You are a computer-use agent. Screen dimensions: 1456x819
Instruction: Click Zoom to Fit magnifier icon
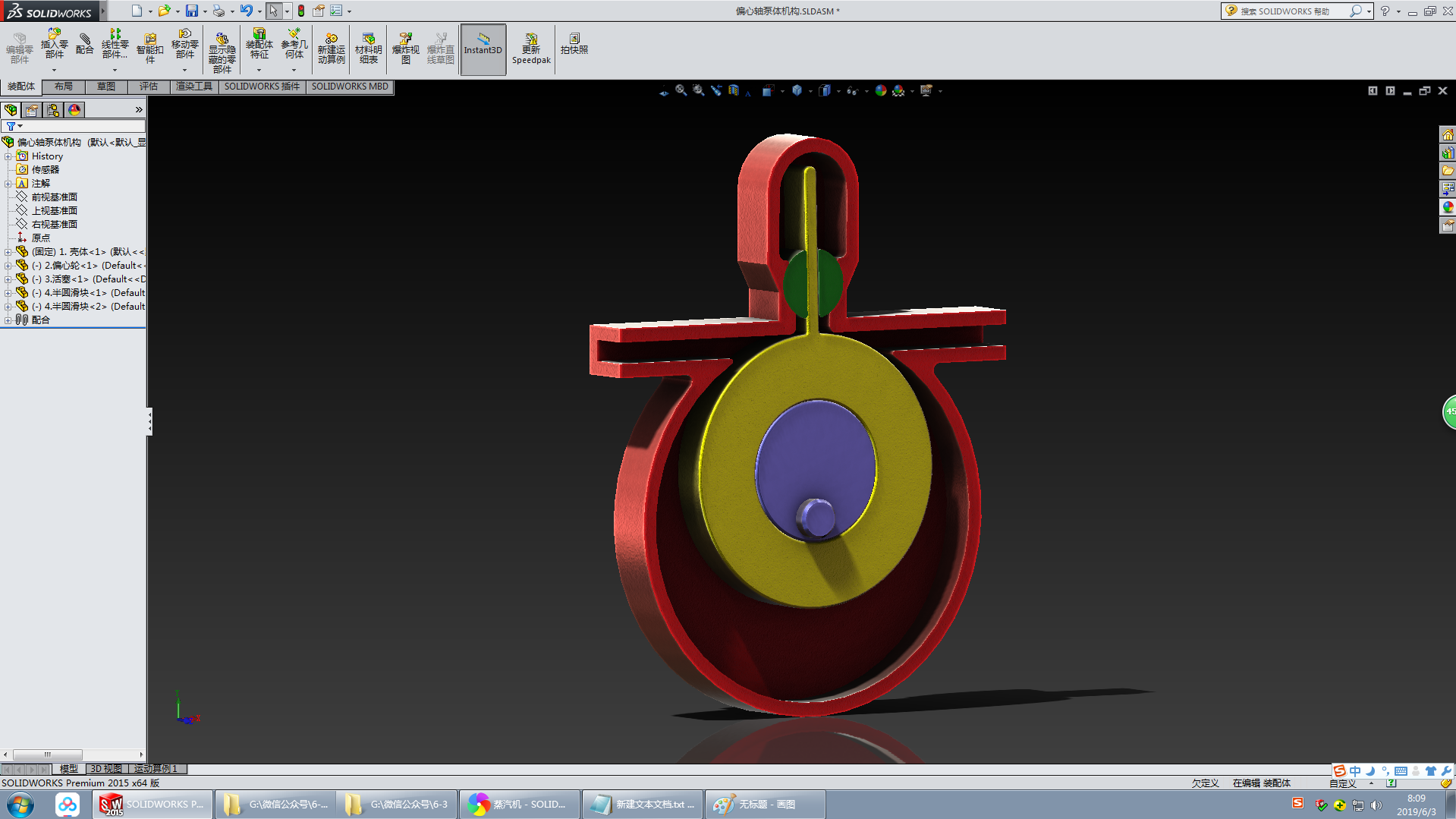tap(681, 90)
